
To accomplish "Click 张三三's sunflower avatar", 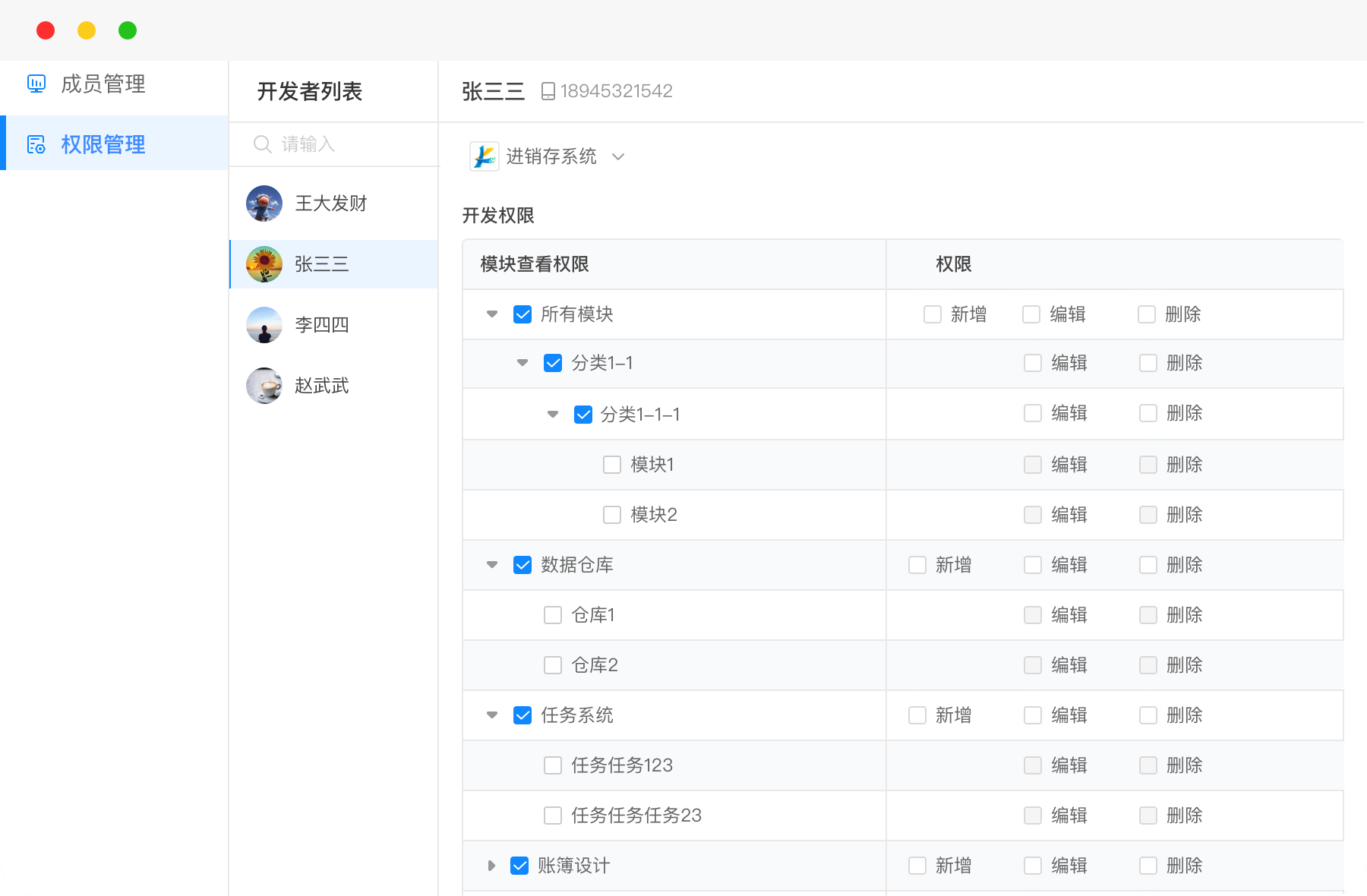I will point(264,264).
